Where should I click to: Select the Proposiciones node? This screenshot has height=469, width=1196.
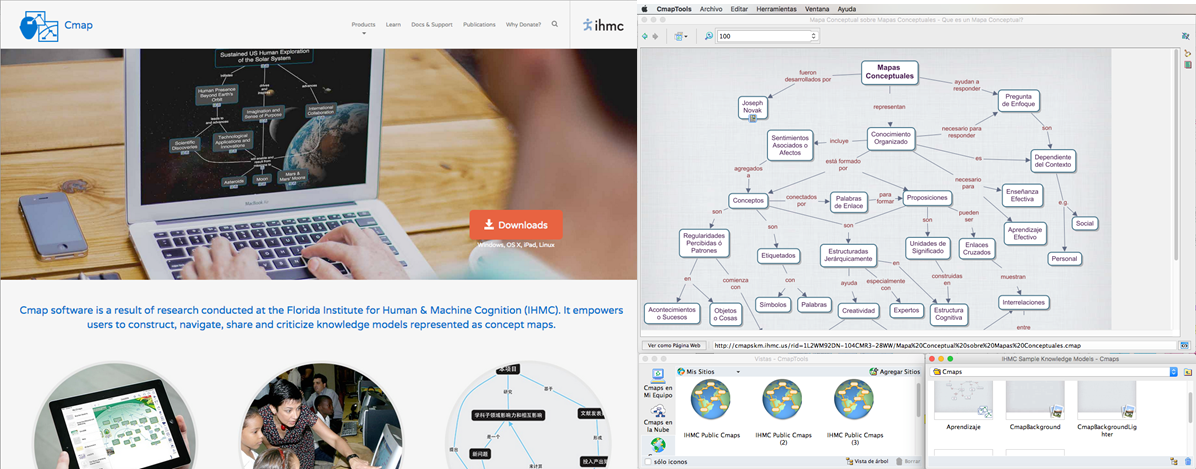coord(928,198)
